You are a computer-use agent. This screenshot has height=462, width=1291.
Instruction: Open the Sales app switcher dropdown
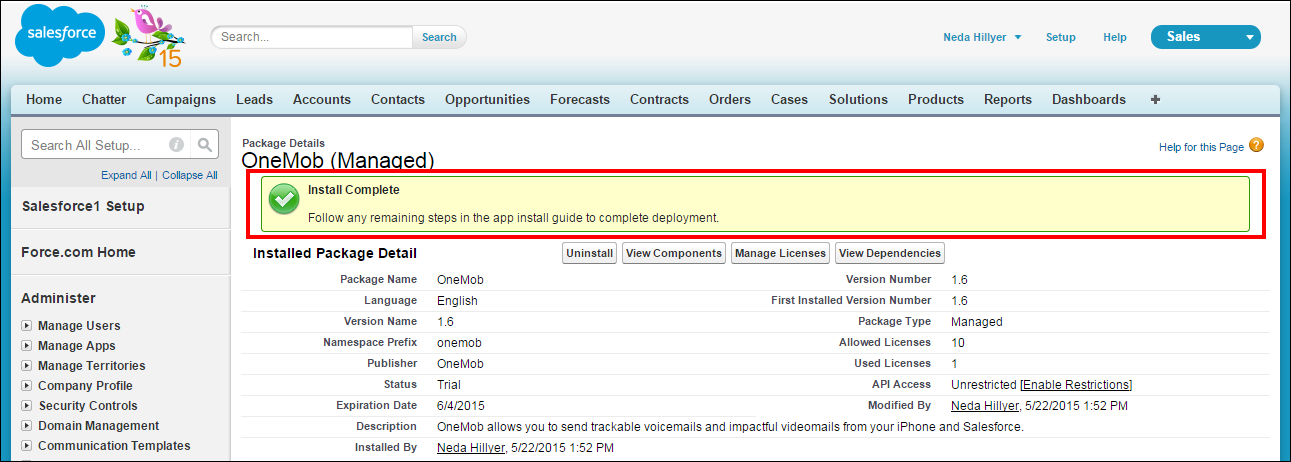[x=1206, y=37]
